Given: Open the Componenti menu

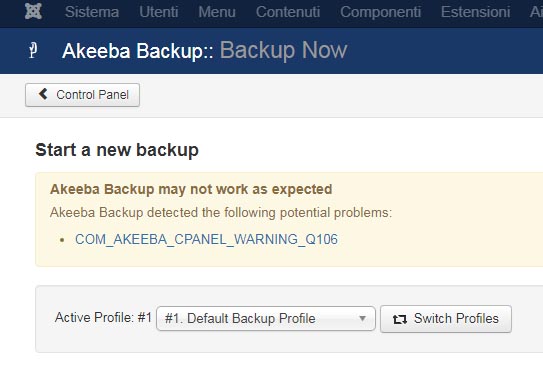Looking at the screenshot, I should pyautogui.click(x=380, y=12).
